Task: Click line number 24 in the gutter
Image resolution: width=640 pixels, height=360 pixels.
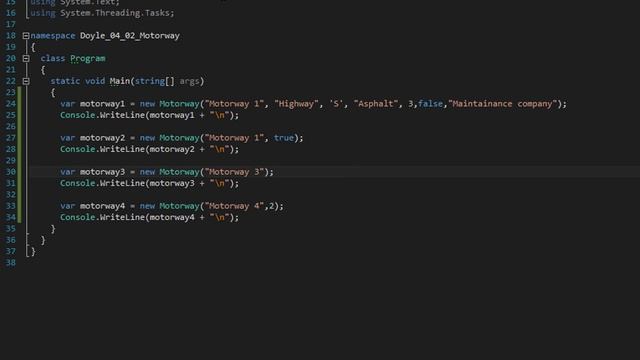Action: 11,104
